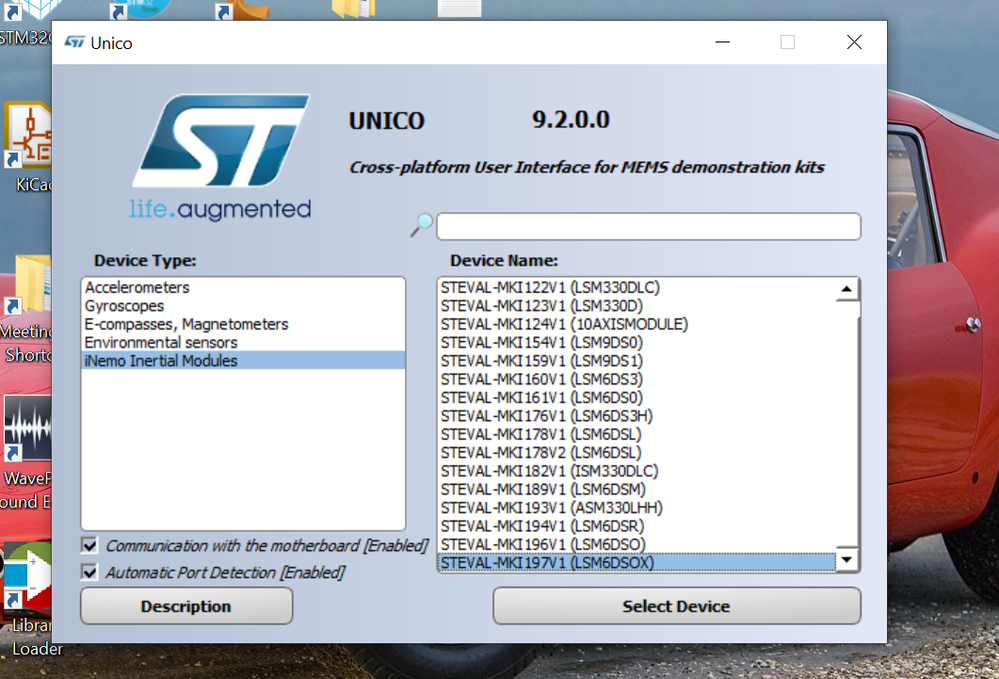Viewport: 999px width, 679px height.
Task: Select E-compasses, Magnetometers device type
Action: (243, 324)
